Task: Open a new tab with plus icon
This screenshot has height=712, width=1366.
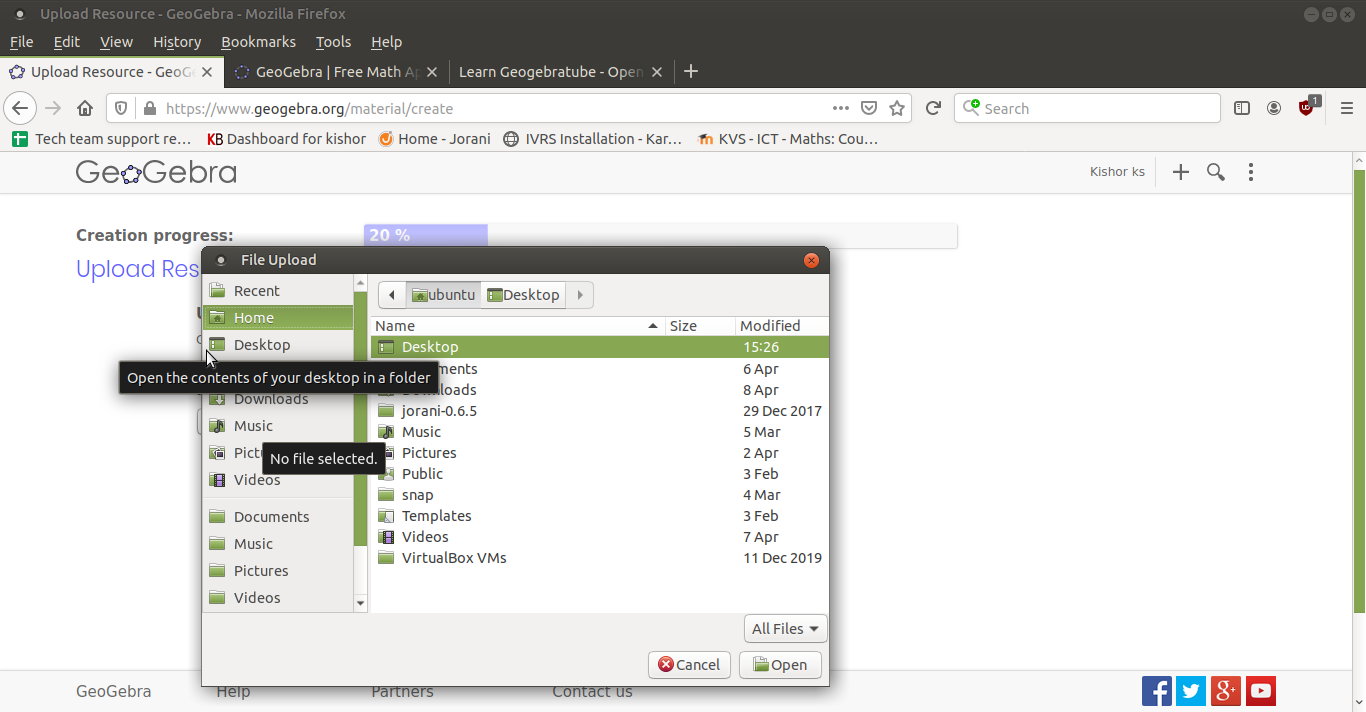Action: pos(690,71)
